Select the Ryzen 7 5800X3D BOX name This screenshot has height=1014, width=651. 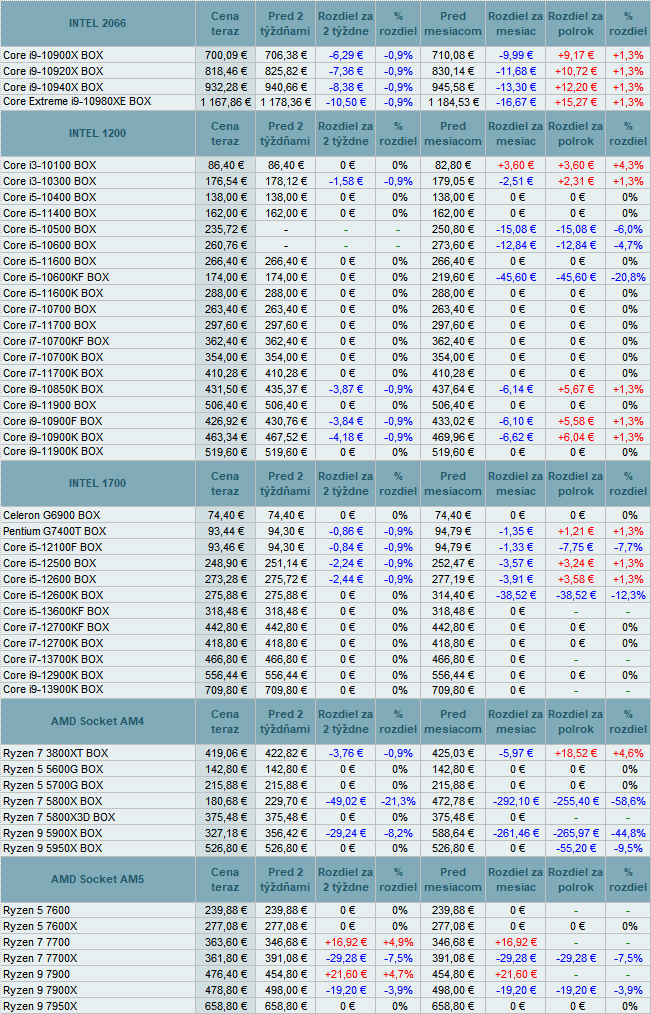[59, 817]
